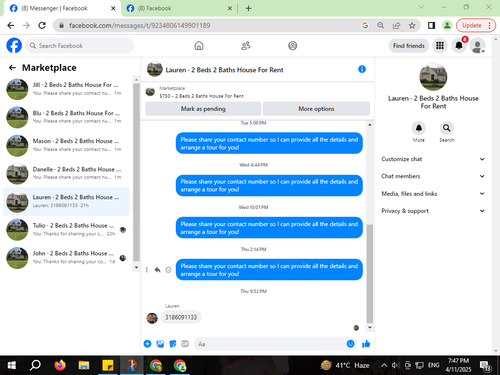Choose a GIF in composer
Image resolution: width=500 pixels, height=375 pixels.
coord(185,344)
